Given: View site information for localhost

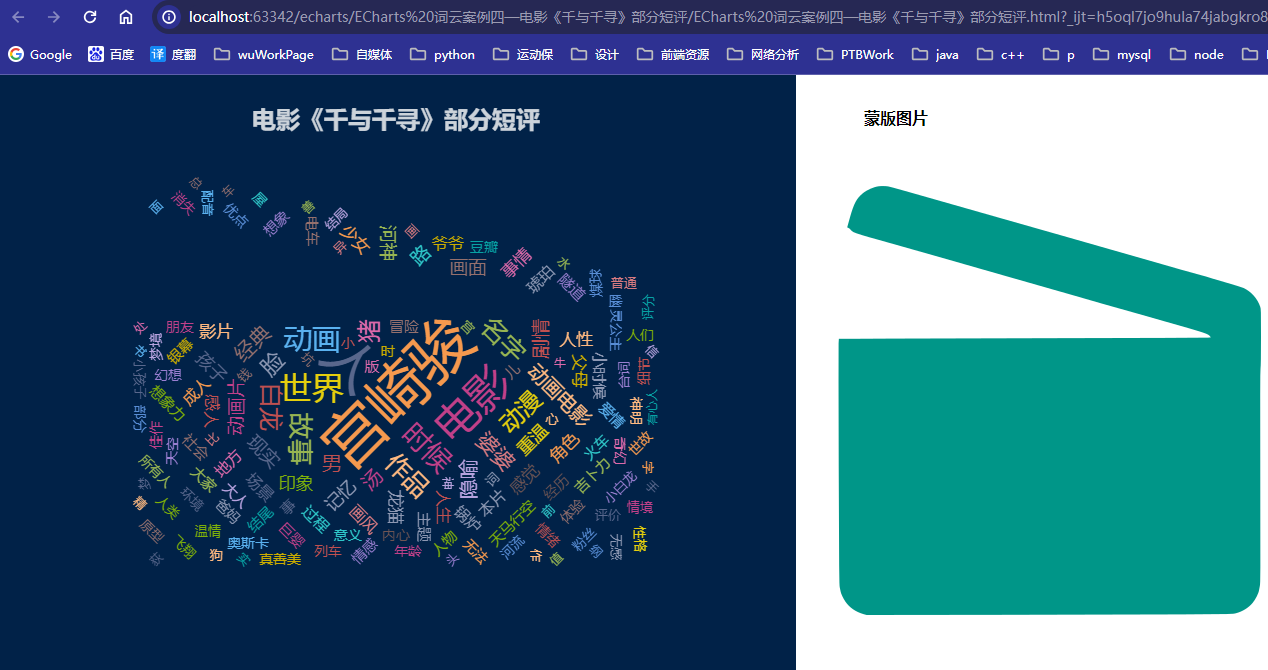Looking at the screenshot, I should click(x=169, y=17).
